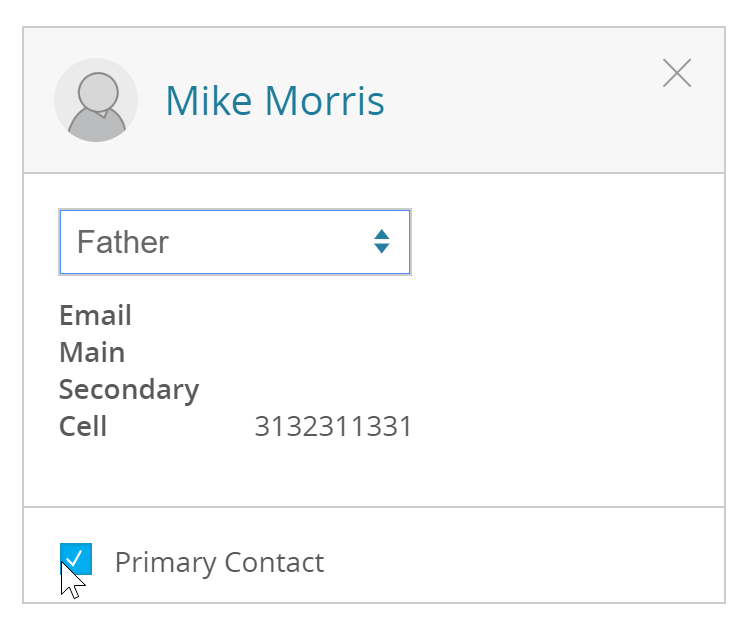The image size is (750, 630).
Task: Click the Main phone label
Action: (92, 353)
